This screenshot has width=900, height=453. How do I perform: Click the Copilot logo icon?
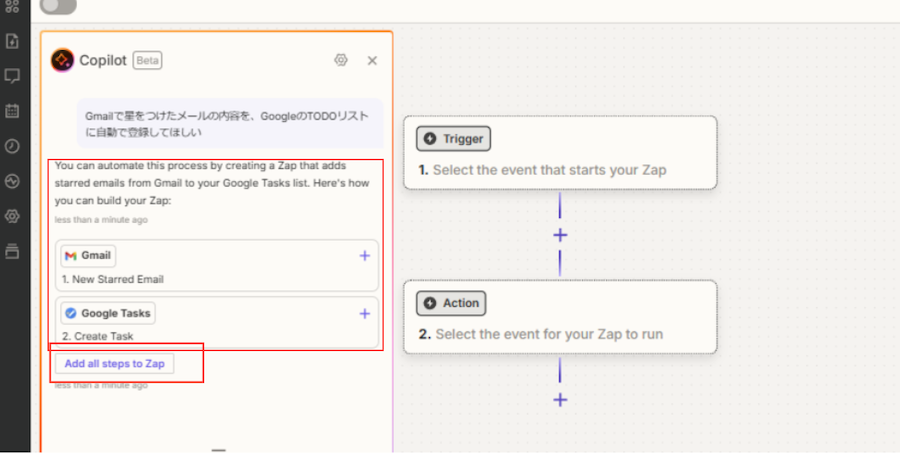tap(62, 60)
